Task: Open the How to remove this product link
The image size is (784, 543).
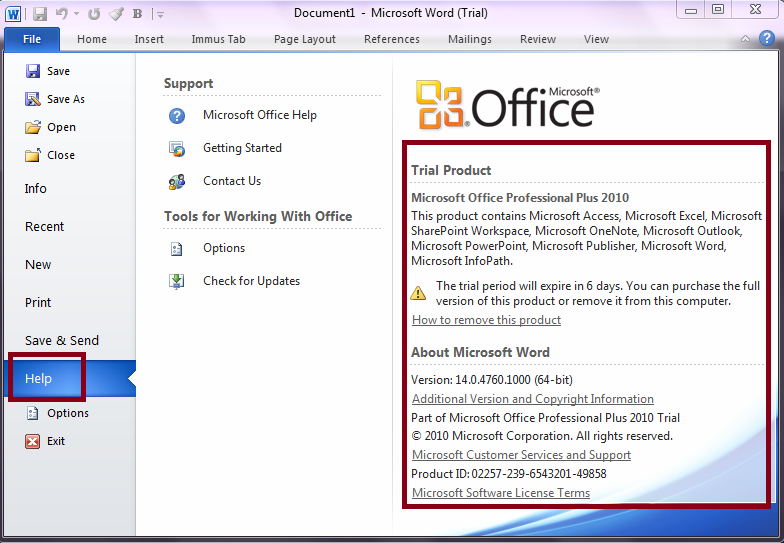Action: 486,320
